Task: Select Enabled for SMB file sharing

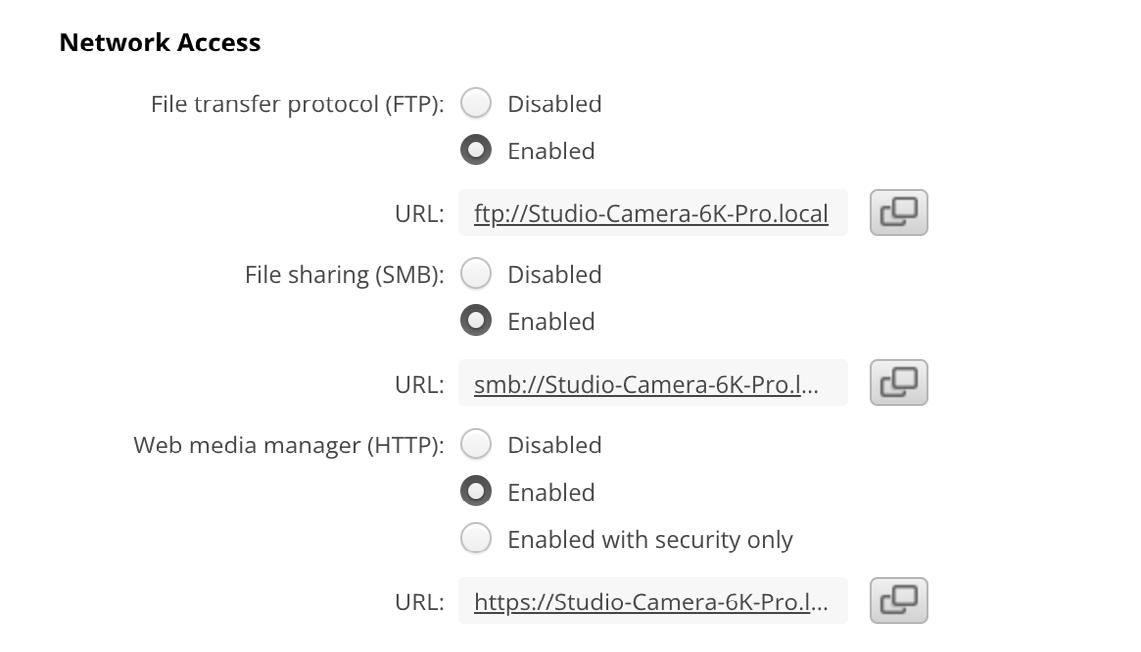Action: (x=476, y=321)
